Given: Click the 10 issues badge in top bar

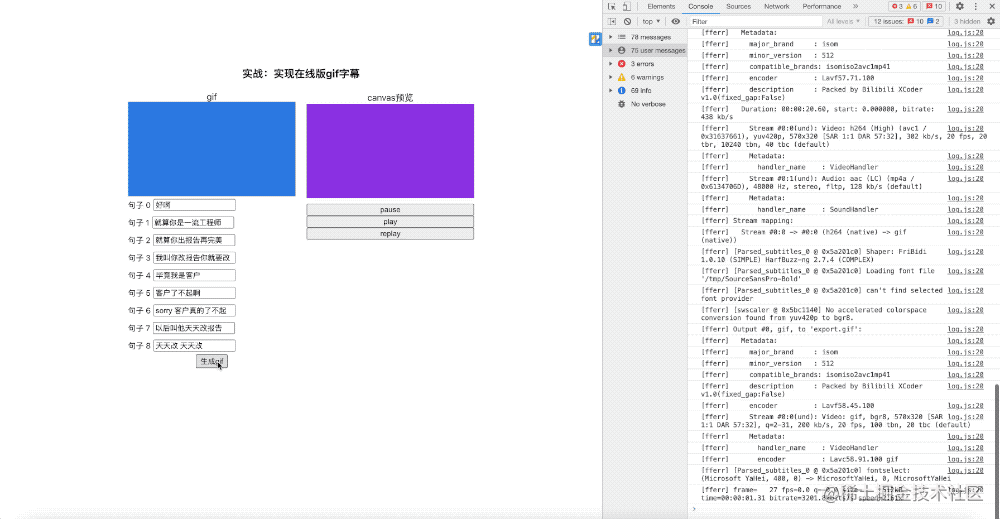Looking at the screenshot, I should (x=934, y=6).
